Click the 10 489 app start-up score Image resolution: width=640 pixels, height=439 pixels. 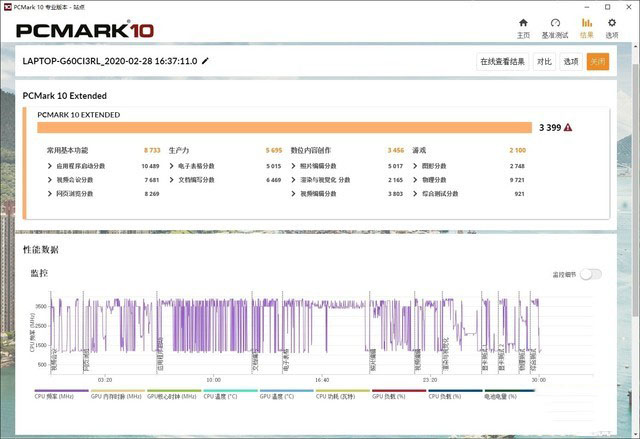coord(150,166)
